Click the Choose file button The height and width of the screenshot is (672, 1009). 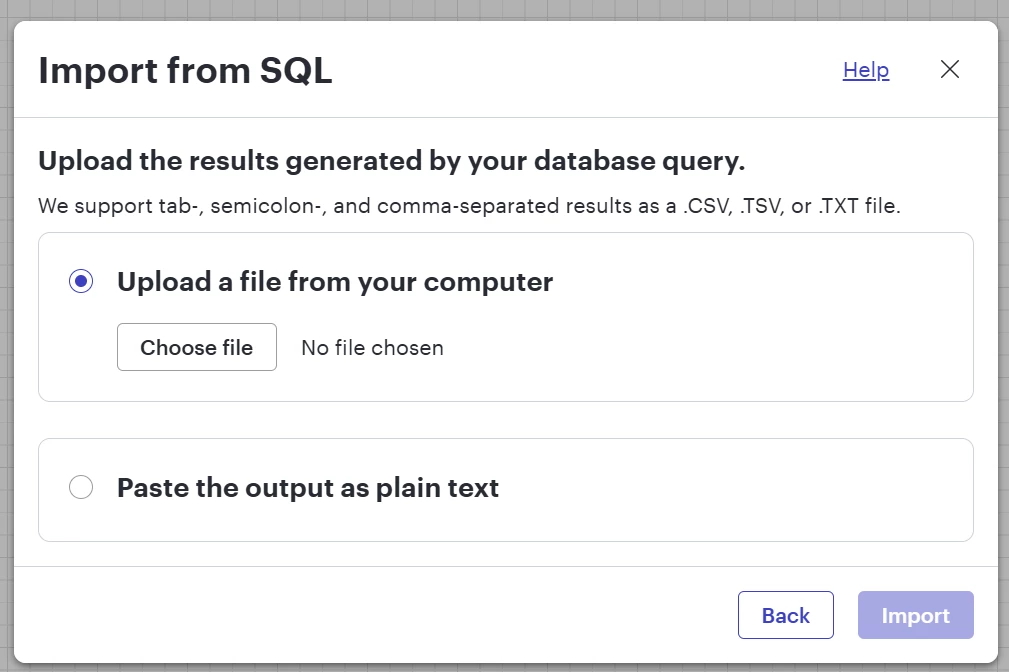[x=197, y=348]
